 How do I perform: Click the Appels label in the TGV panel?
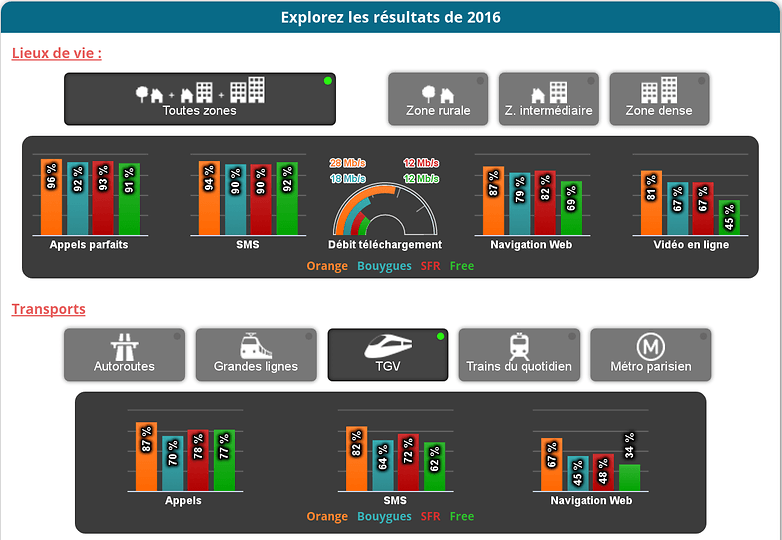click(183, 501)
